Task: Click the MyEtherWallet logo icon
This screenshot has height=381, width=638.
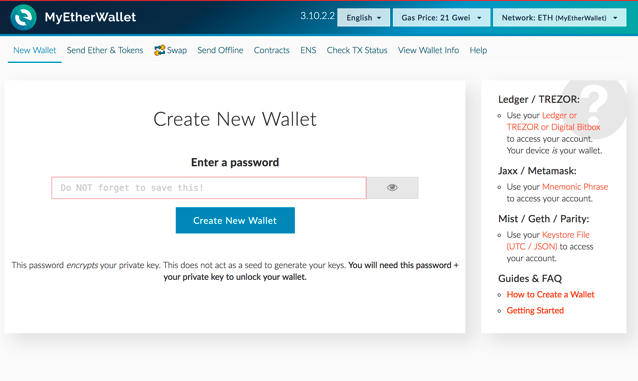Action: click(x=23, y=18)
